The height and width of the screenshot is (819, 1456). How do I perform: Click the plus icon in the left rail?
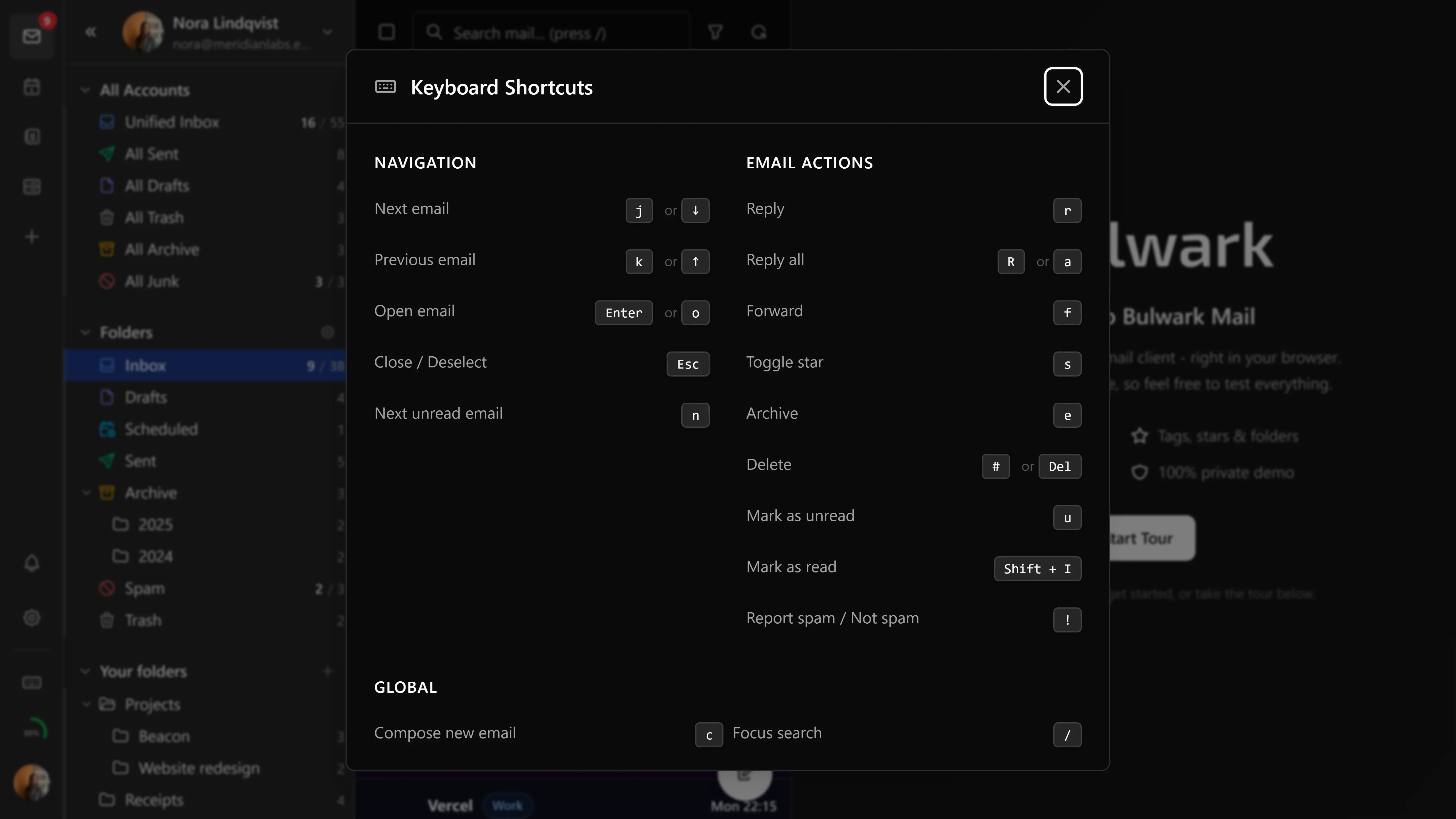click(x=32, y=237)
